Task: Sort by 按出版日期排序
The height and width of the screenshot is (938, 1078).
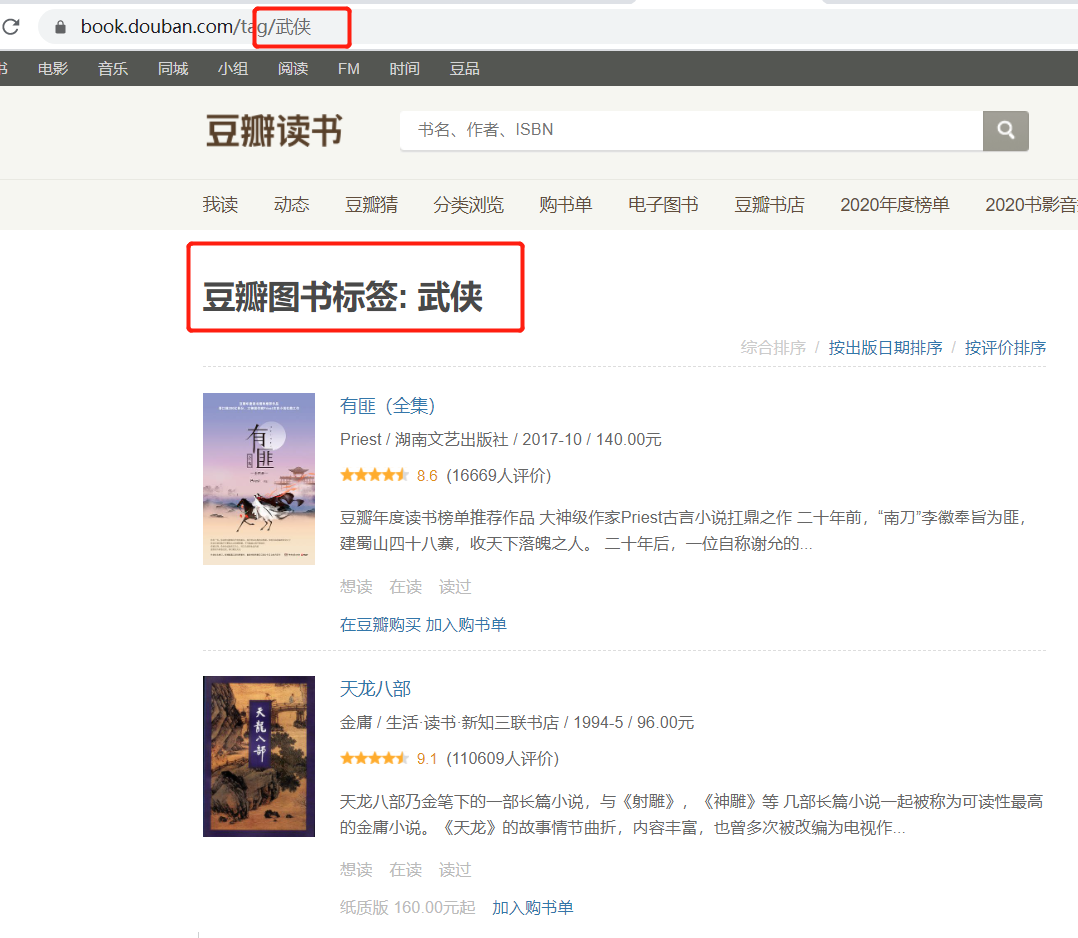Action: [886, 348]
